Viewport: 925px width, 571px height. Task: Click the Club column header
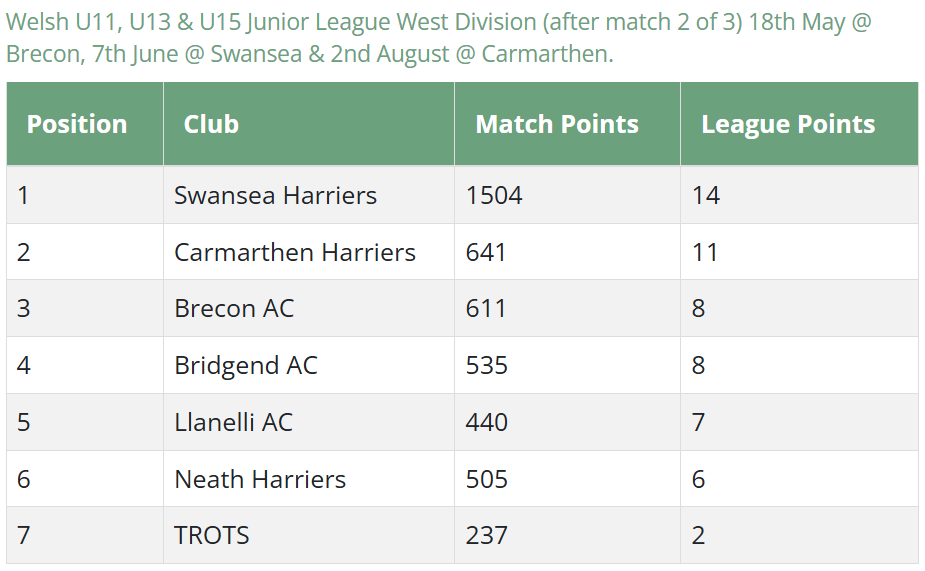coord(309,124)
